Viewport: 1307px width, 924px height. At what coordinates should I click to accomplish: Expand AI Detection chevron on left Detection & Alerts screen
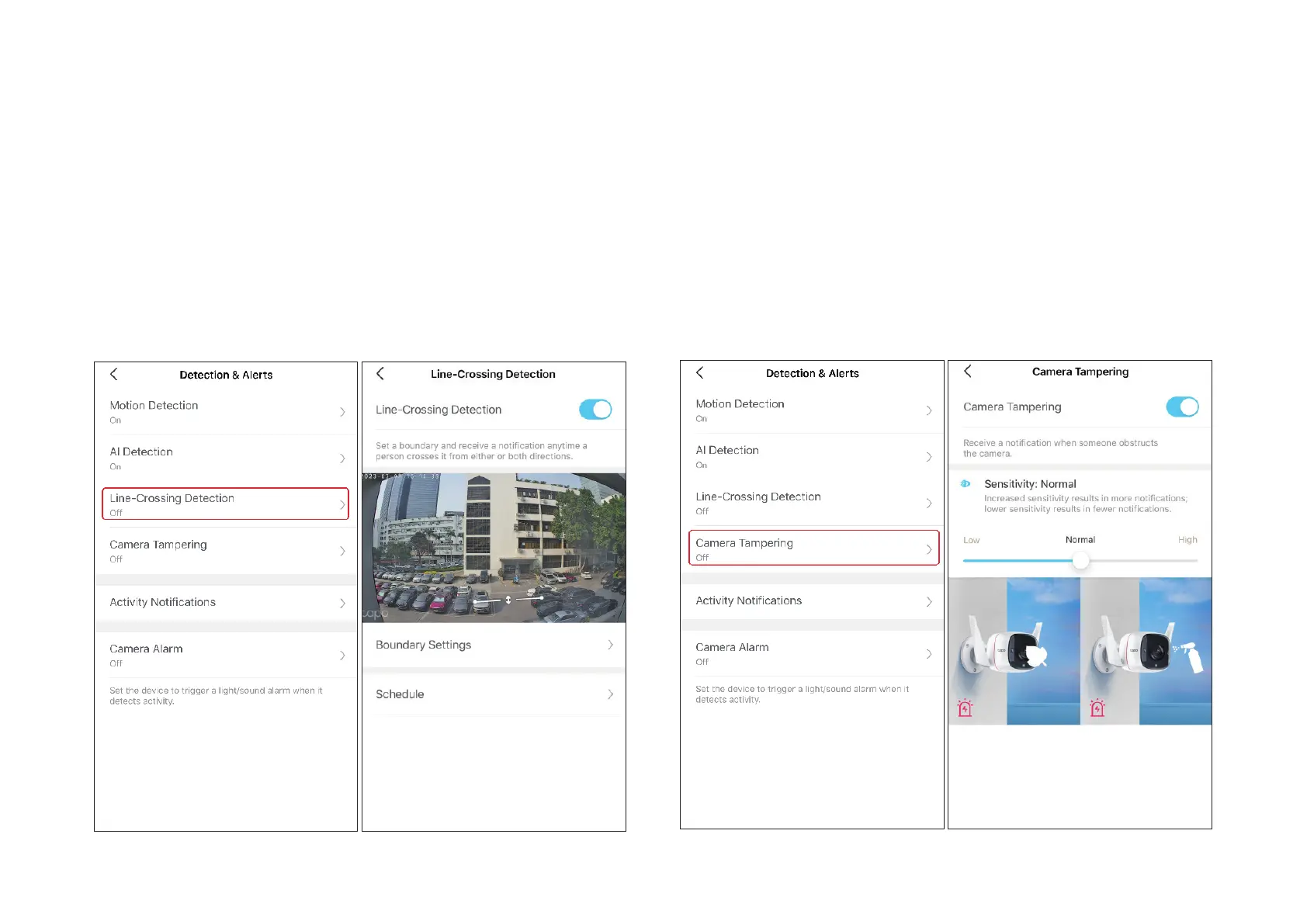pyautogui.click(x=342, y=459)
